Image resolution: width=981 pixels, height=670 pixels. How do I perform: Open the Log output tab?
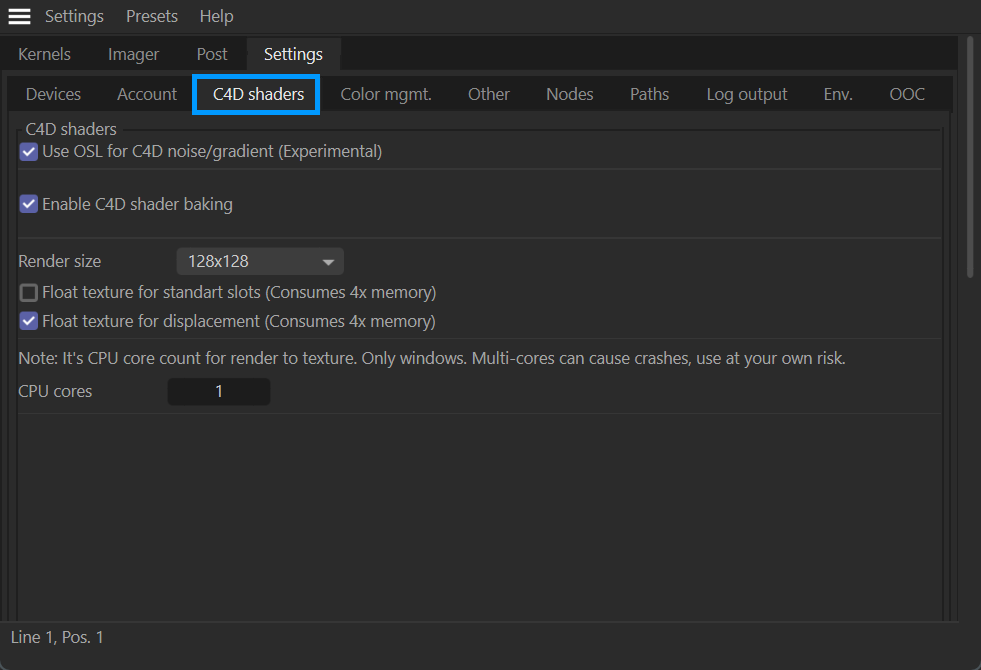tap(746, 94)
